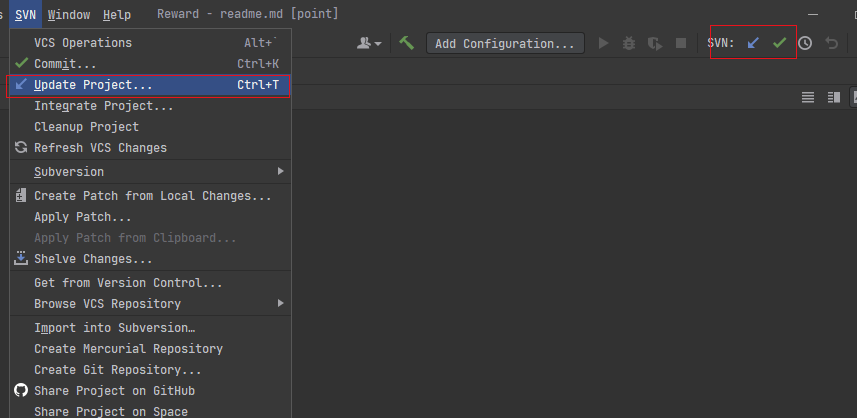Open the Window menu
This screenshot has width=857, height=418.
click(x=69, y=15)
